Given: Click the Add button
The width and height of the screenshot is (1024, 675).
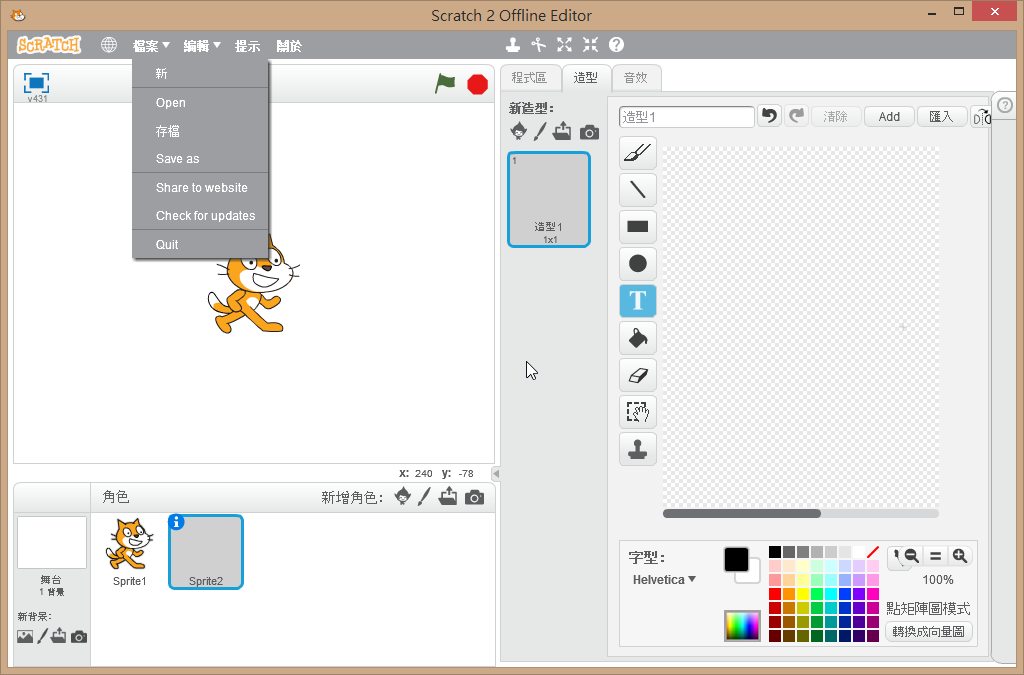Looking at the screenshot, I should (889, 117).
